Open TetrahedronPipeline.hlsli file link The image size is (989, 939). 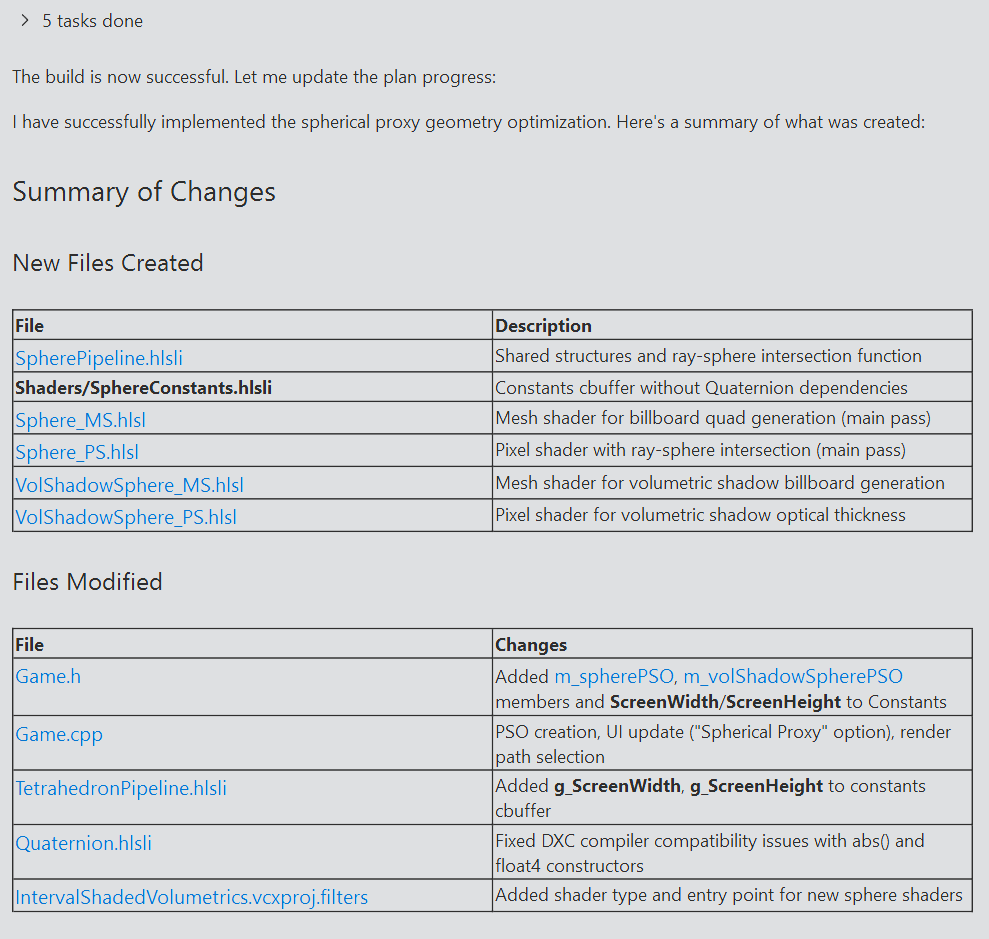(121, 788)
